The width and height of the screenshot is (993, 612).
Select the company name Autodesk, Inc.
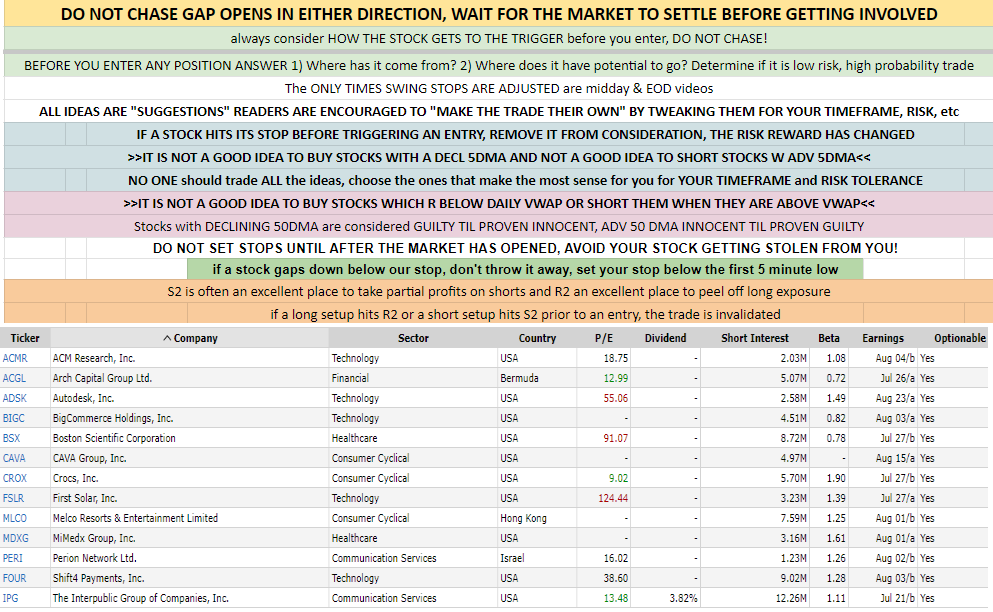(x=83, y=398)
